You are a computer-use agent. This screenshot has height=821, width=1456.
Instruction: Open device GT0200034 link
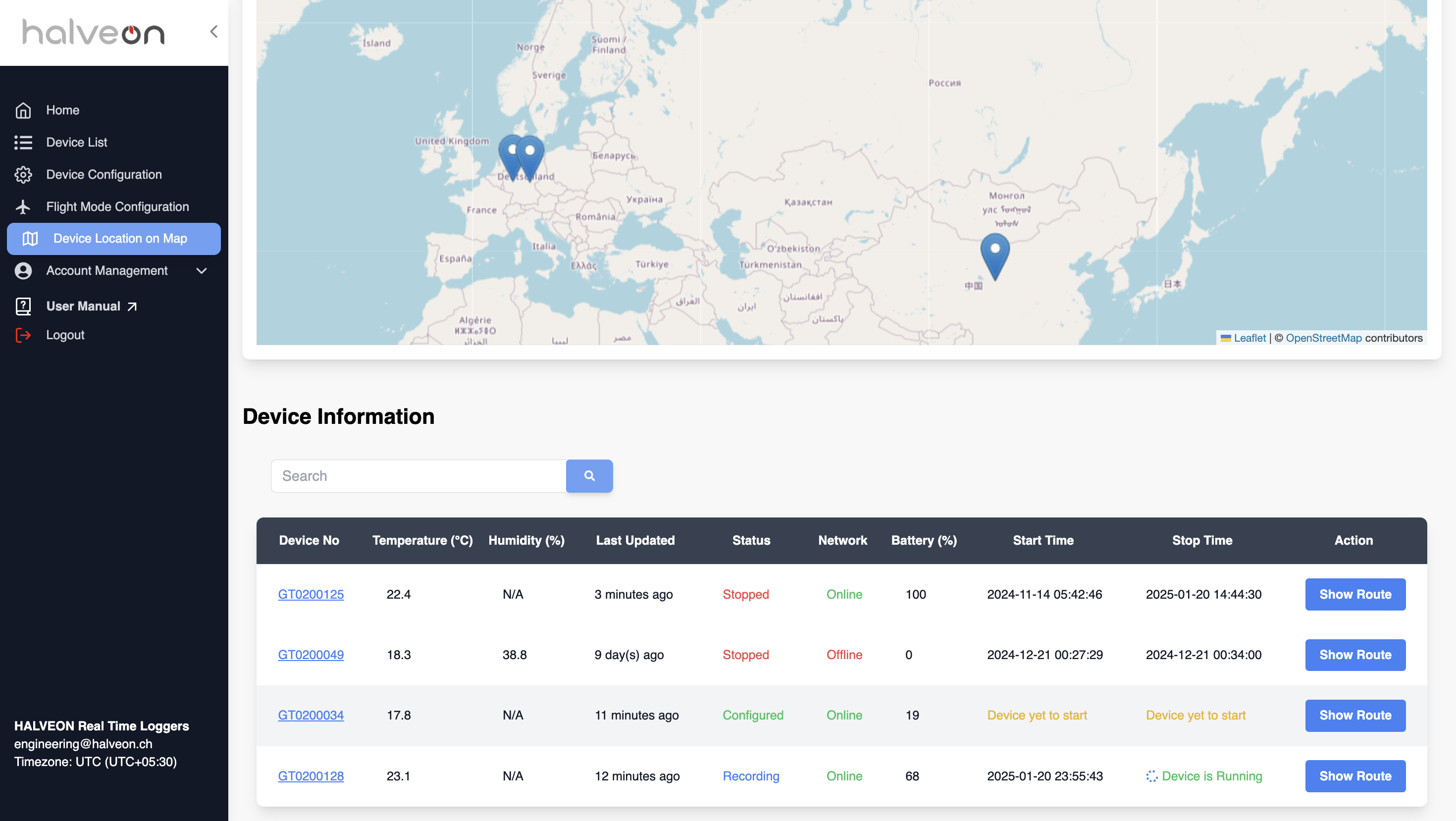click(x=311, y=716)
